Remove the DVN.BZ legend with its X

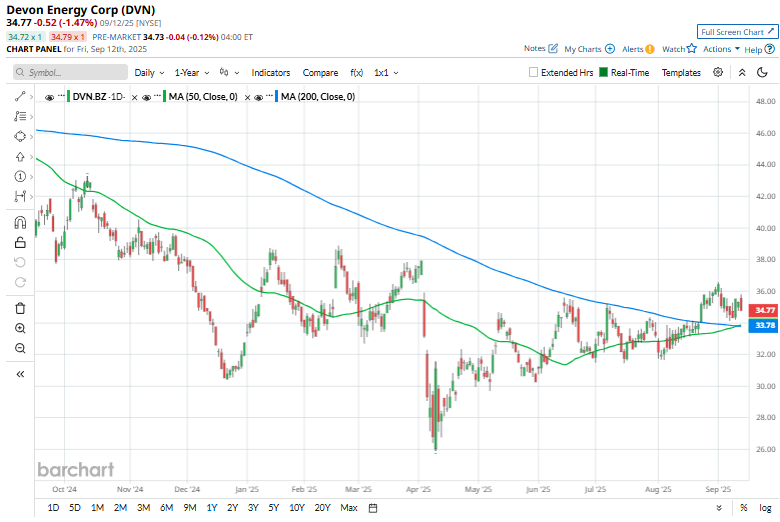pos(134,98)
